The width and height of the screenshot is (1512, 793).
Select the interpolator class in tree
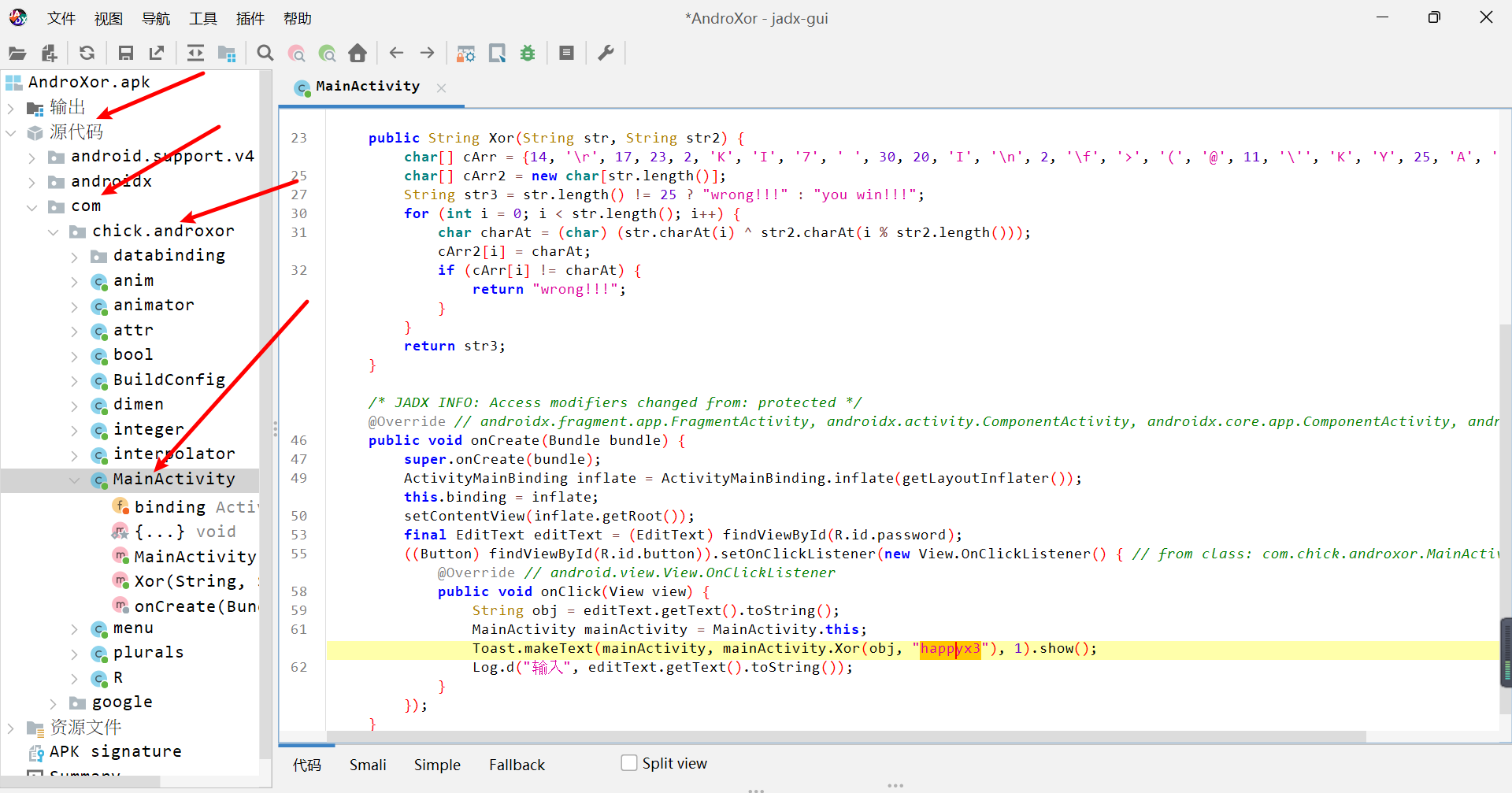click(174, 454)
